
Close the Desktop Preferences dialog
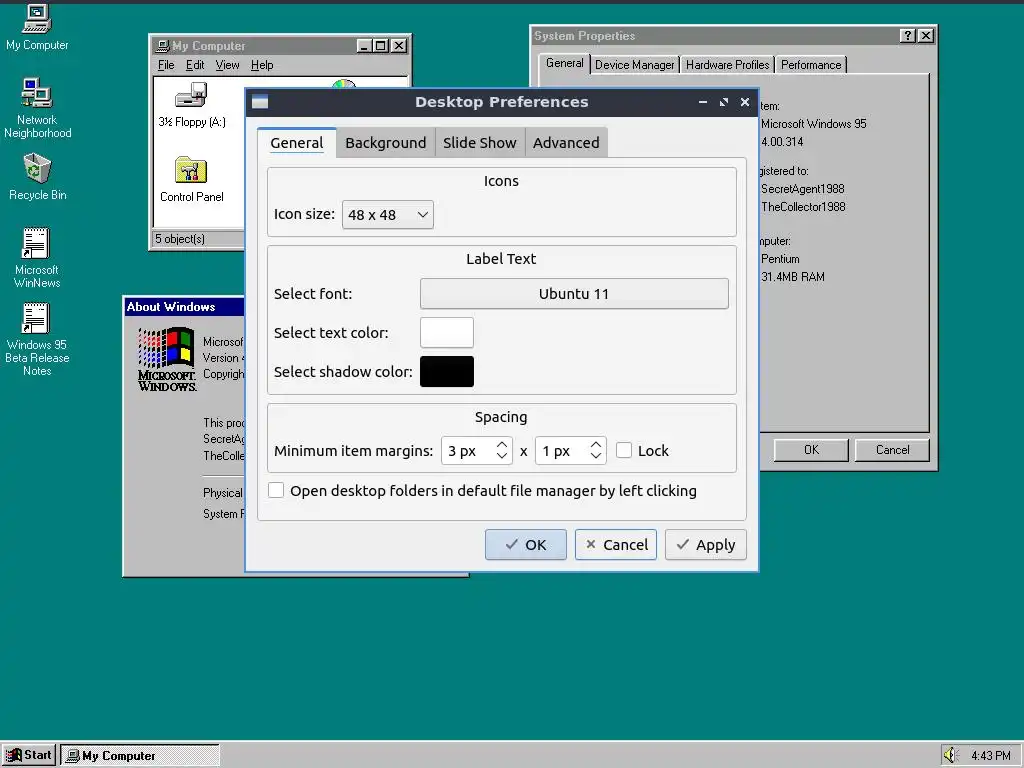[x=744, y=102]
